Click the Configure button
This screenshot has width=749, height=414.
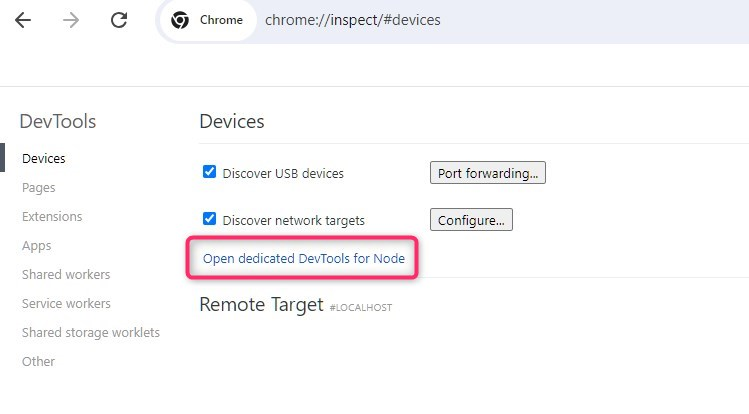tap(471, 220)
